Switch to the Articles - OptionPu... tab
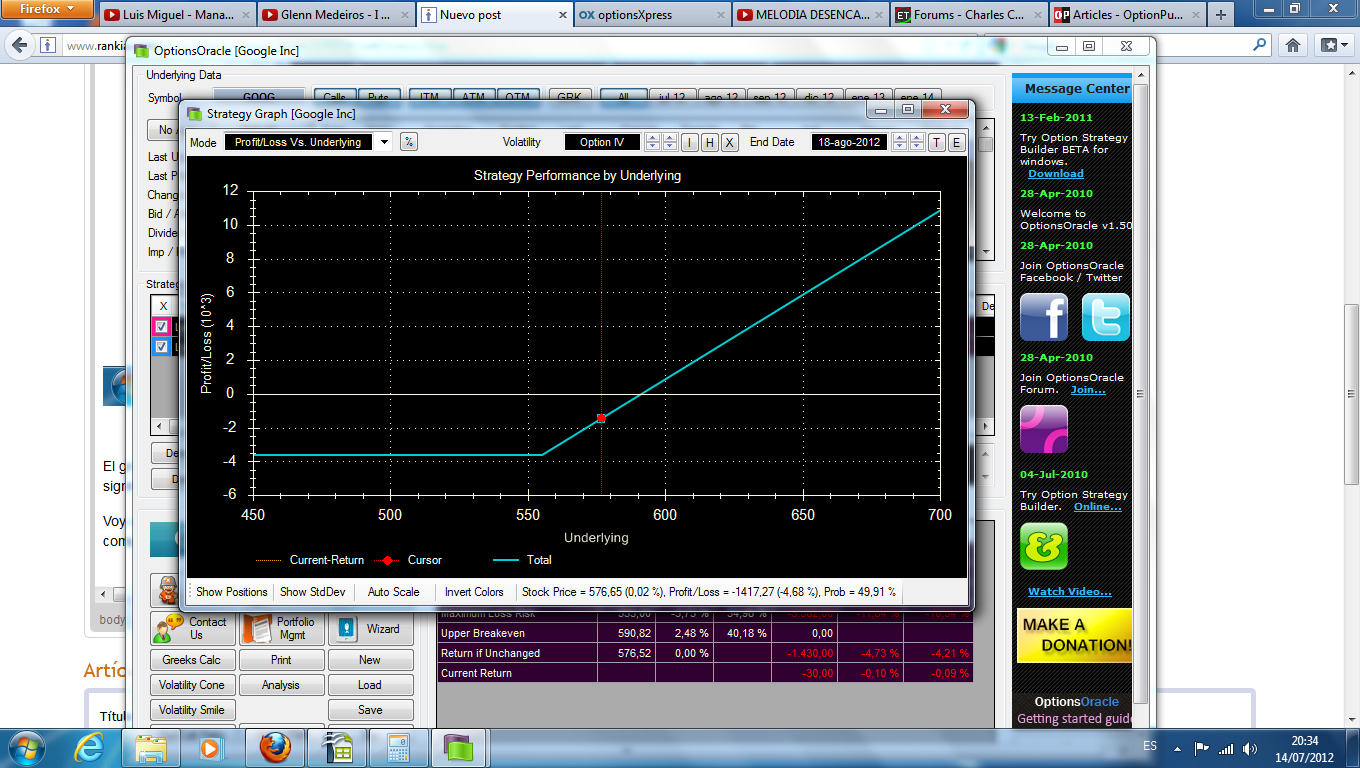This screenshot has width=1360, height=768. pyautogui.click(x=1126, y=15)
